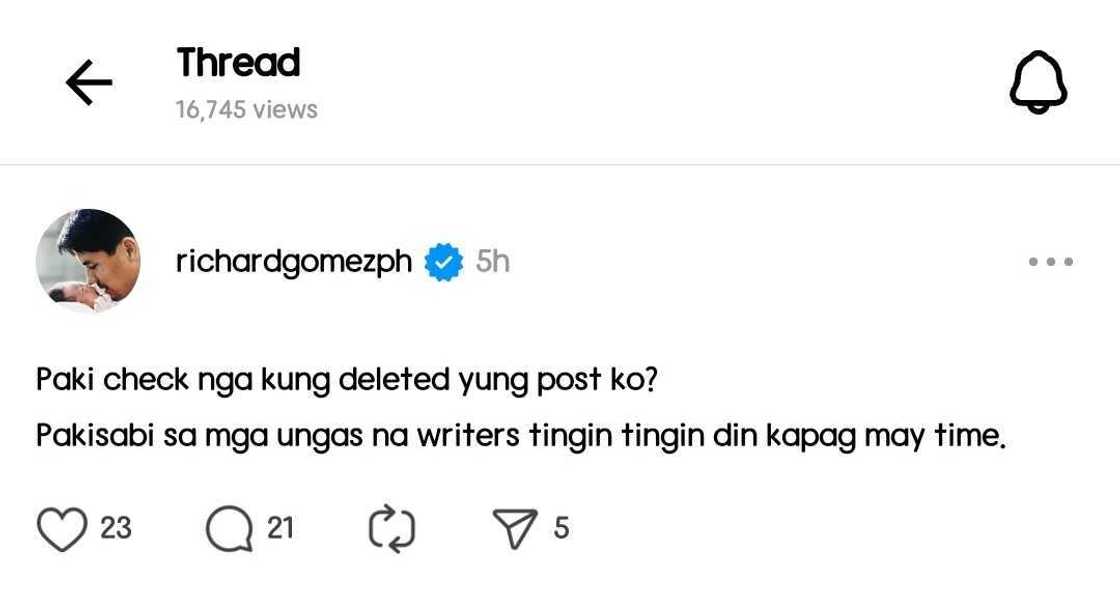The image size is (1120, 593).
Task: Share the post with paper plane icon
Action: pyautogui.click(x=514, y=529)
